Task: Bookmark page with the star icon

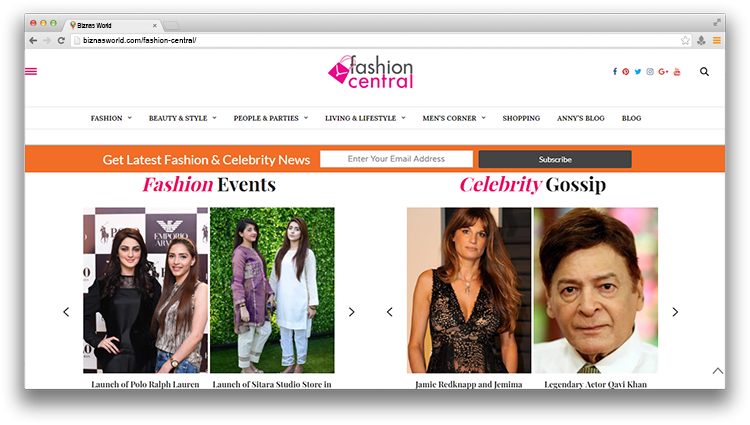Action: (x=685, y=41)
